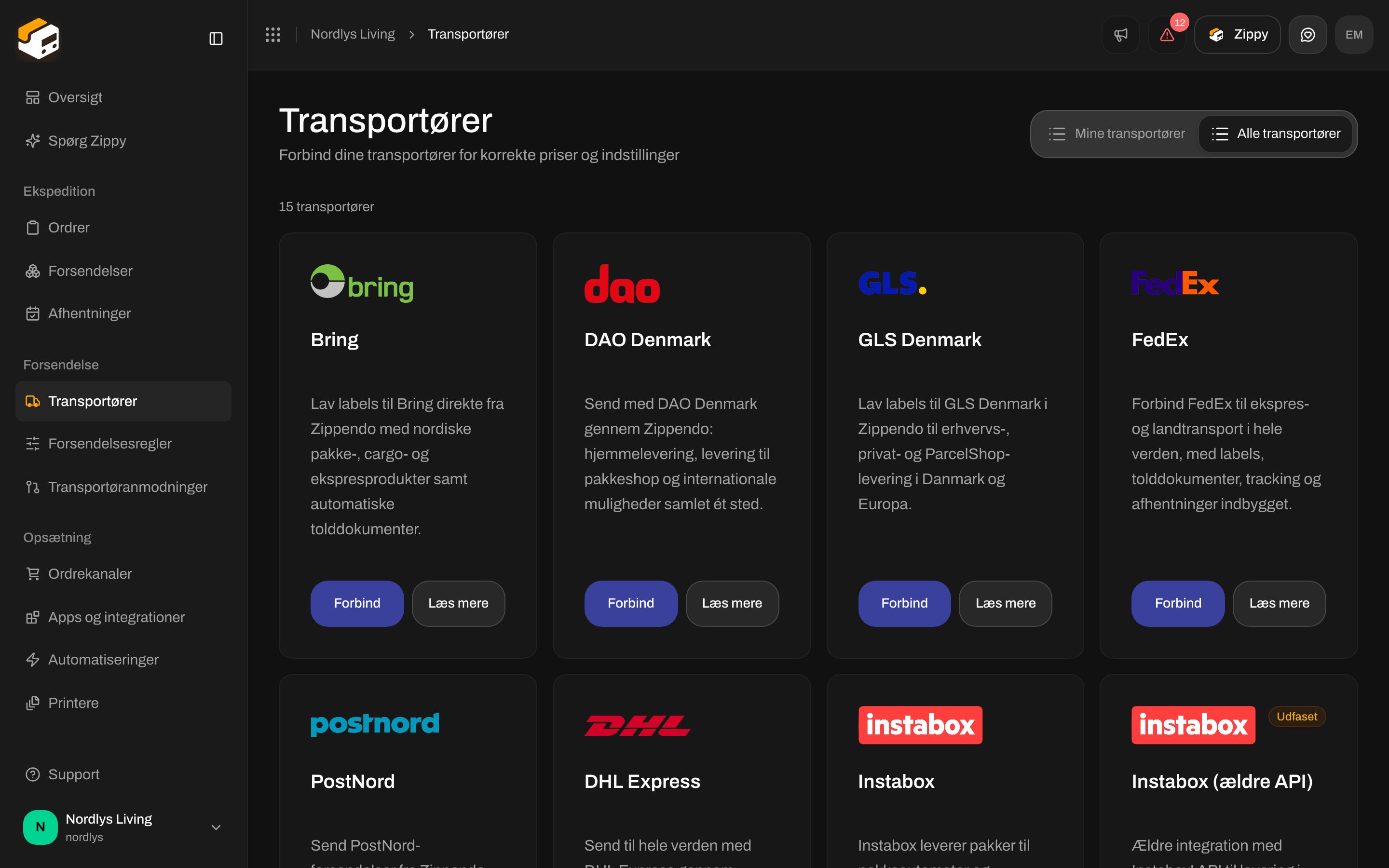Click Læs mere on the DAO Denmark card
This screenshot has width=1389, height=868.
tap(732, 603)
